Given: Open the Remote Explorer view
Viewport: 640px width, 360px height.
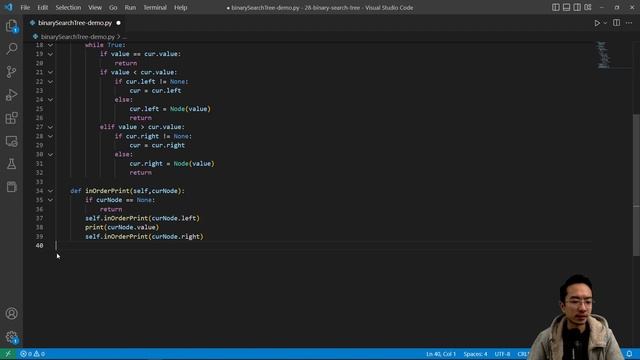Looking at the screenshot, I should pos(11,141).
